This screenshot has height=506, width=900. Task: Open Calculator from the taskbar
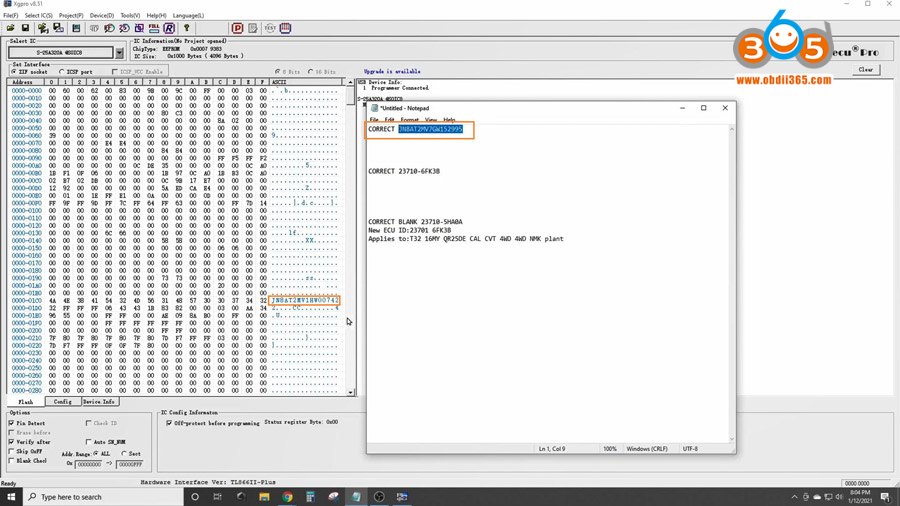click(x=310, y=497)
